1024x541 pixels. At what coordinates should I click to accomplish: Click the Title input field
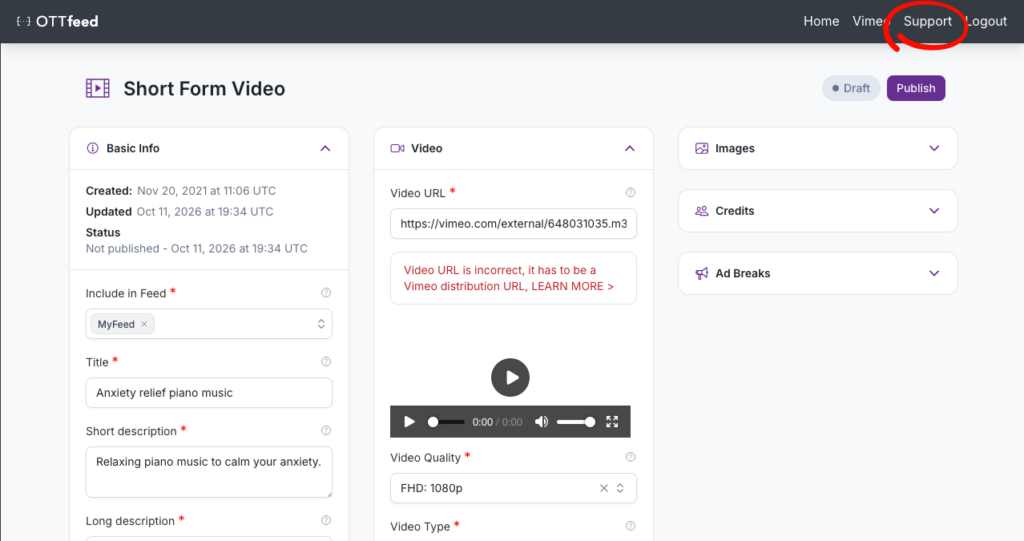[x=209, y=393]
